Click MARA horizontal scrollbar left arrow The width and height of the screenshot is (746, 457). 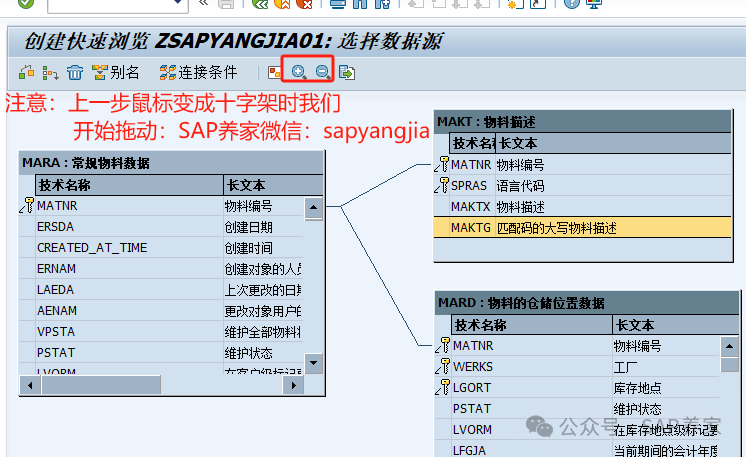[30, 385]
